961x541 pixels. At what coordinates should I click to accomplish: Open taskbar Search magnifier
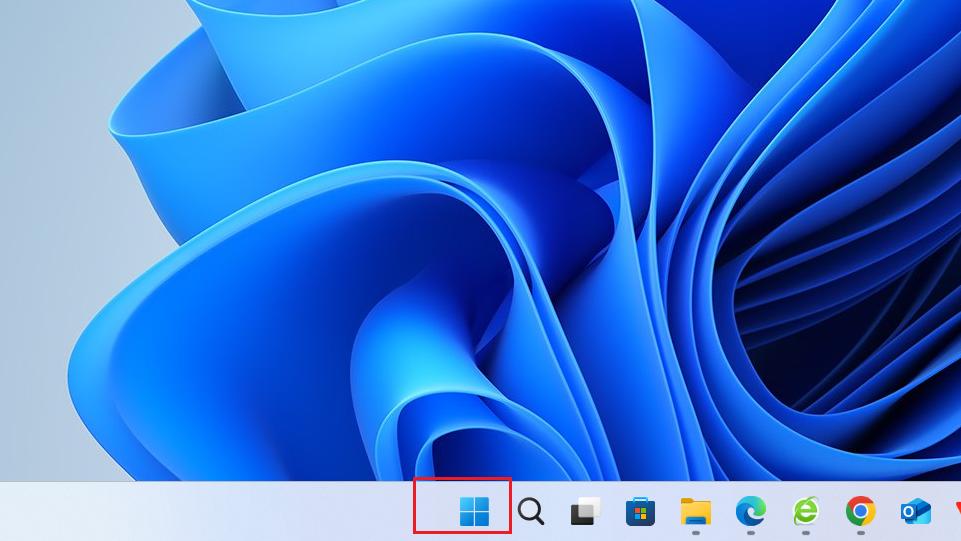coord(531,511)
